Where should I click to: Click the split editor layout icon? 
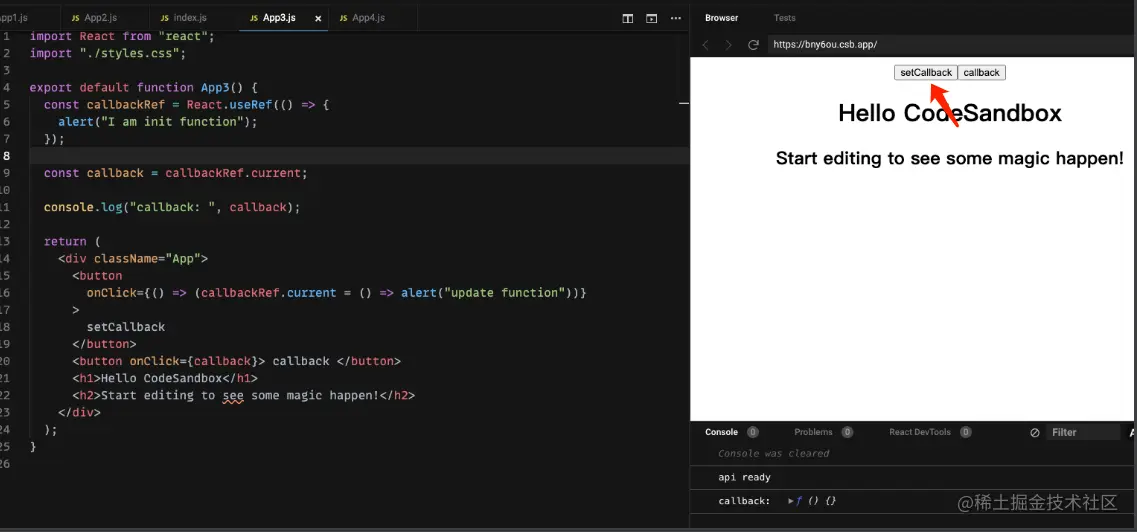pos(628,18)
